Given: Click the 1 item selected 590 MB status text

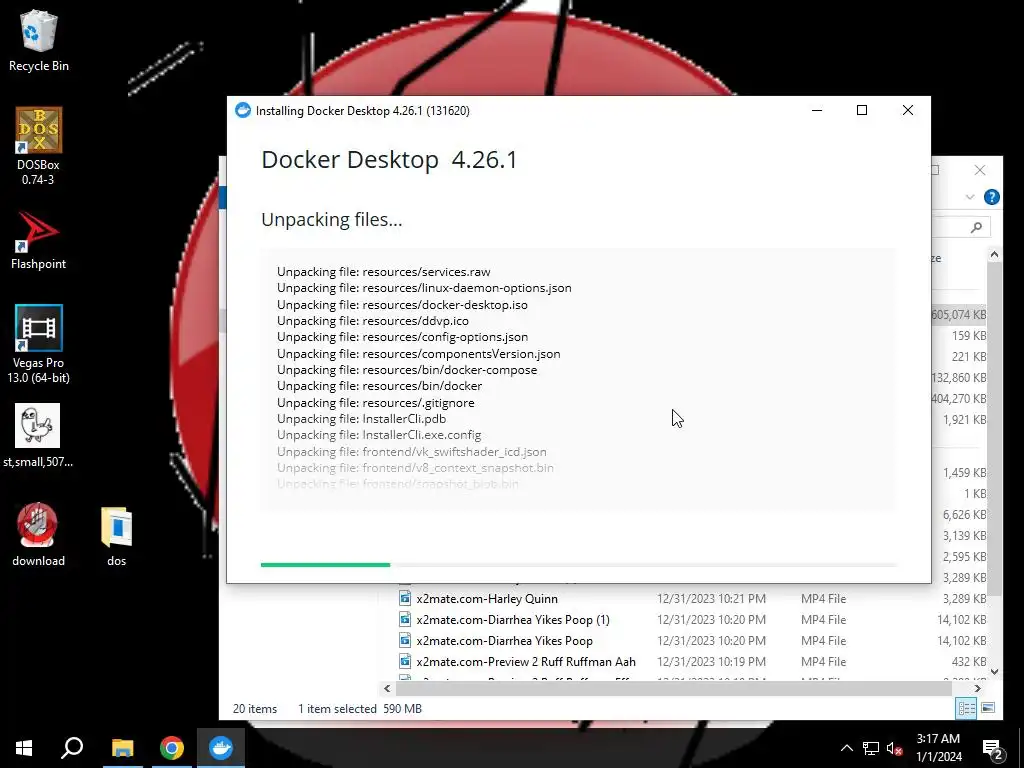Looking at the screenshot, I should (360, 709).
